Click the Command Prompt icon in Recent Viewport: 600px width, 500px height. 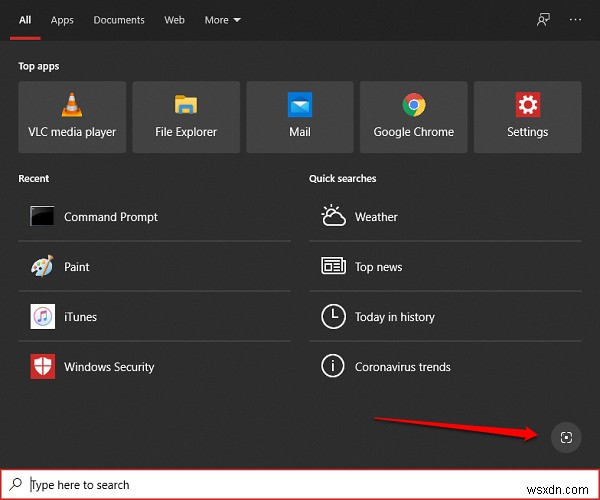click(x=42, y=216)
